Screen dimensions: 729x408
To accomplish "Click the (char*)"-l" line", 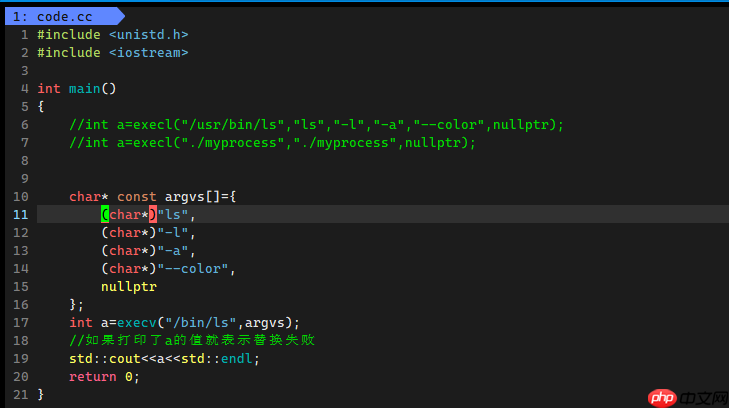I will [148, 233].
